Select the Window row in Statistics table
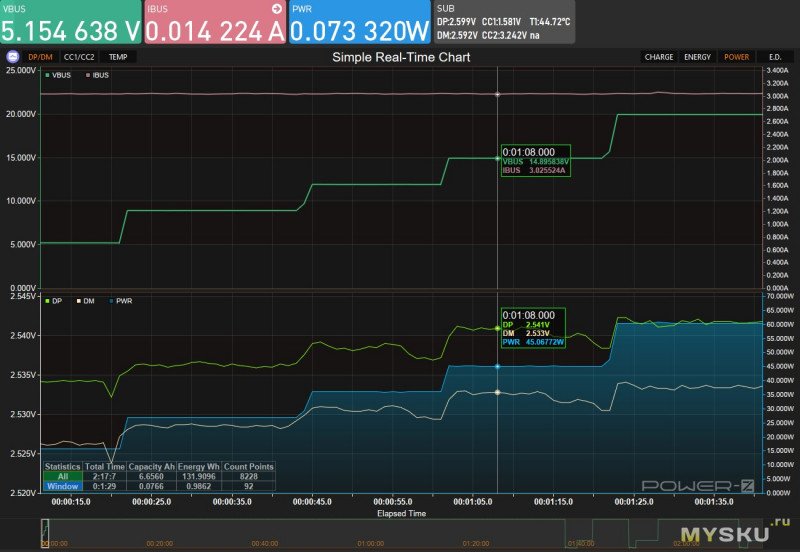 [x=63, y=486]
